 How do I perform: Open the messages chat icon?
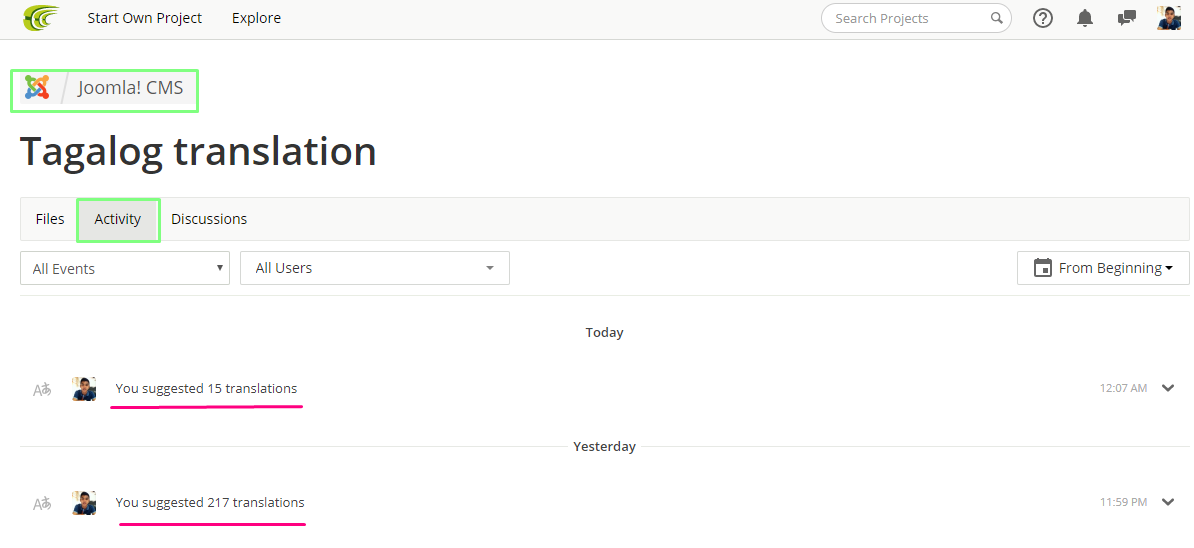[1127, 18]
